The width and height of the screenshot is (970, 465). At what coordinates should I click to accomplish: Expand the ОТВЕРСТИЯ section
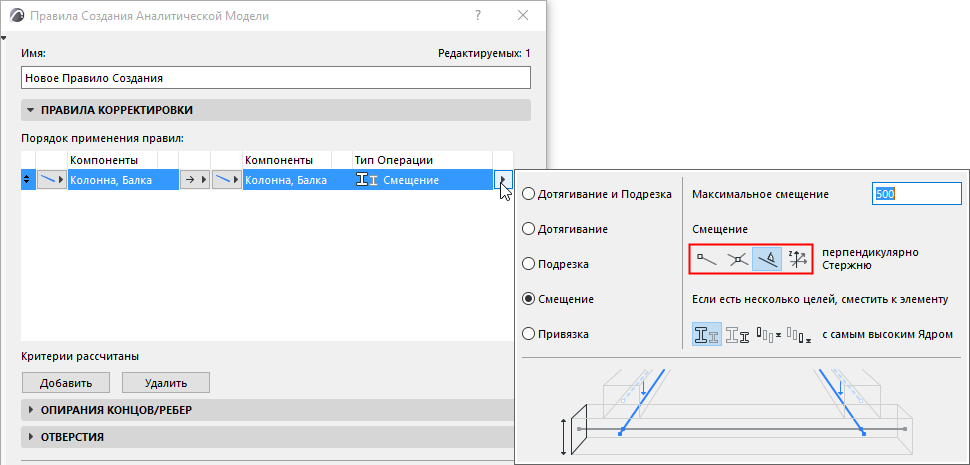point(267,437)
